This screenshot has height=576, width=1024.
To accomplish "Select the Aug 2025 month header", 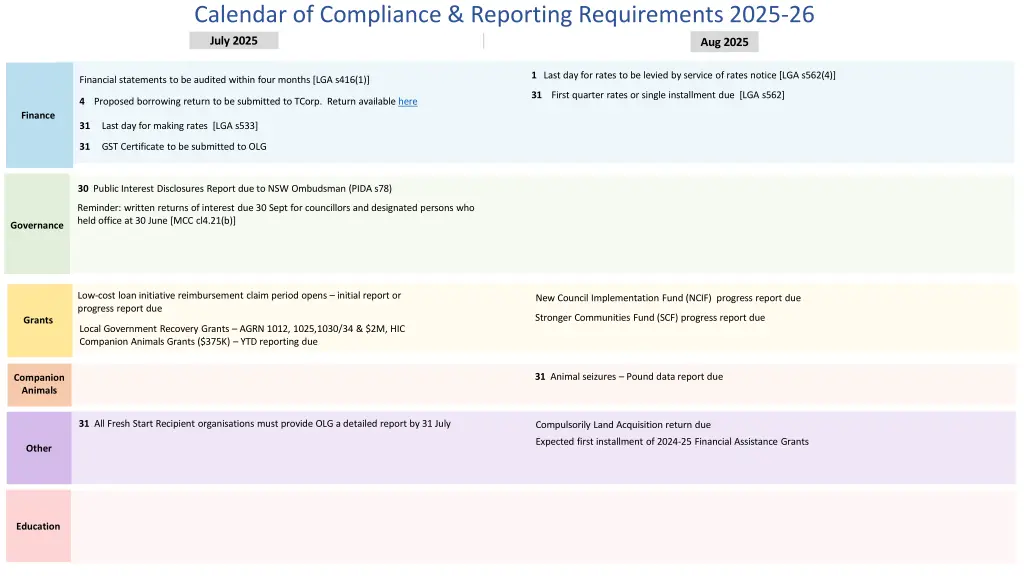I will [x=724, y=42].
